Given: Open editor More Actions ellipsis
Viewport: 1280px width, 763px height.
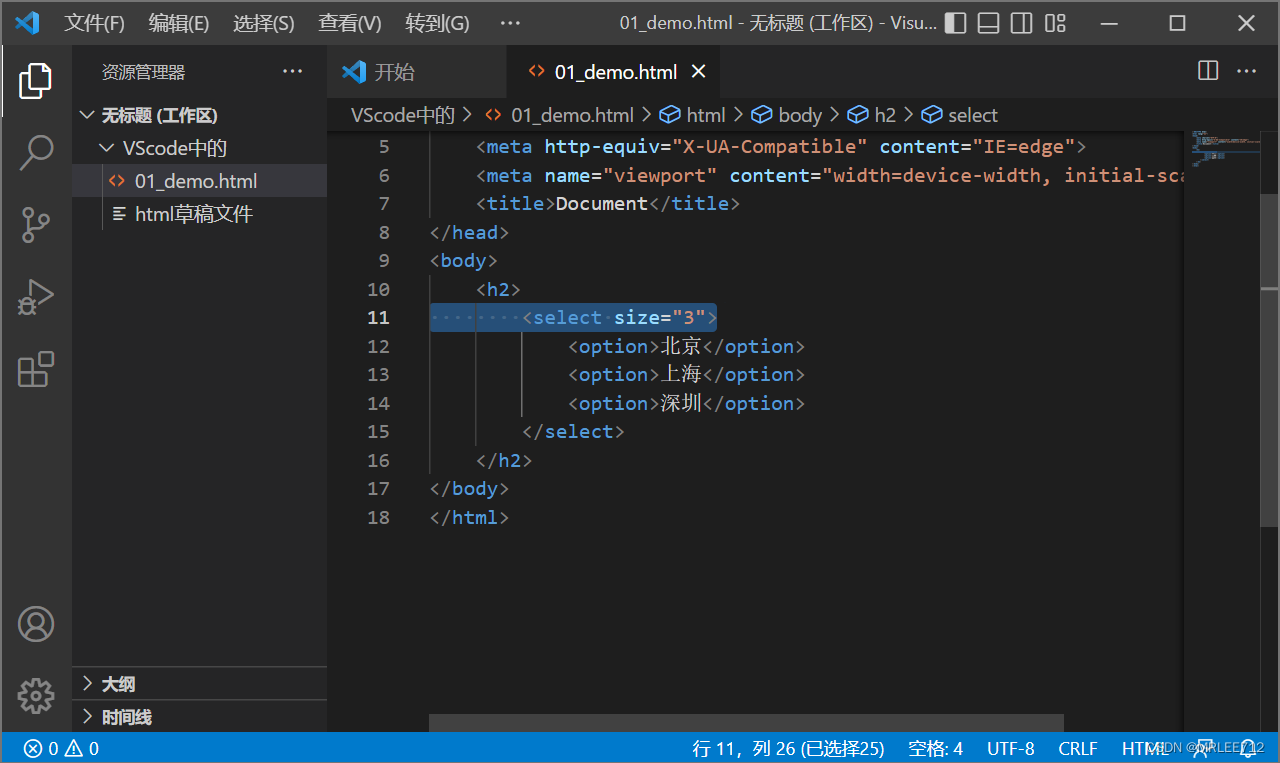Looking at the screenshot, I should 1246,71.
